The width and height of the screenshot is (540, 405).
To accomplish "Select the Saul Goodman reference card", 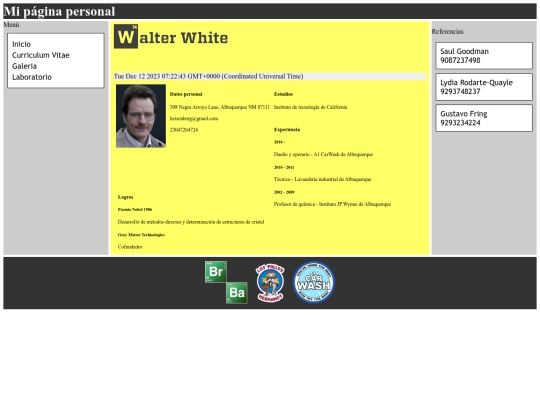I will click(x=484, y=56).
